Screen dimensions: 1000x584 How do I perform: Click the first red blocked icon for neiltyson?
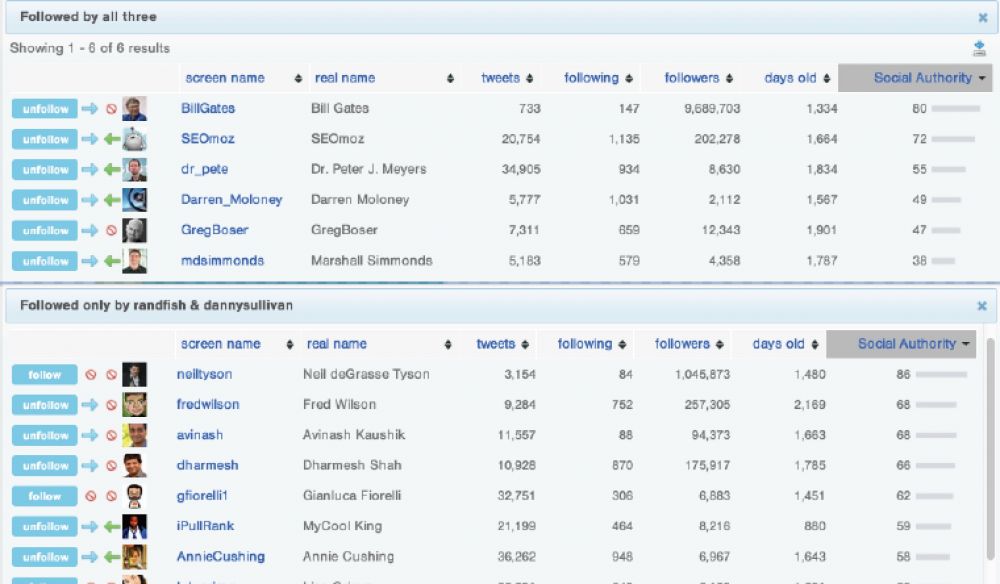coord(90,375)
